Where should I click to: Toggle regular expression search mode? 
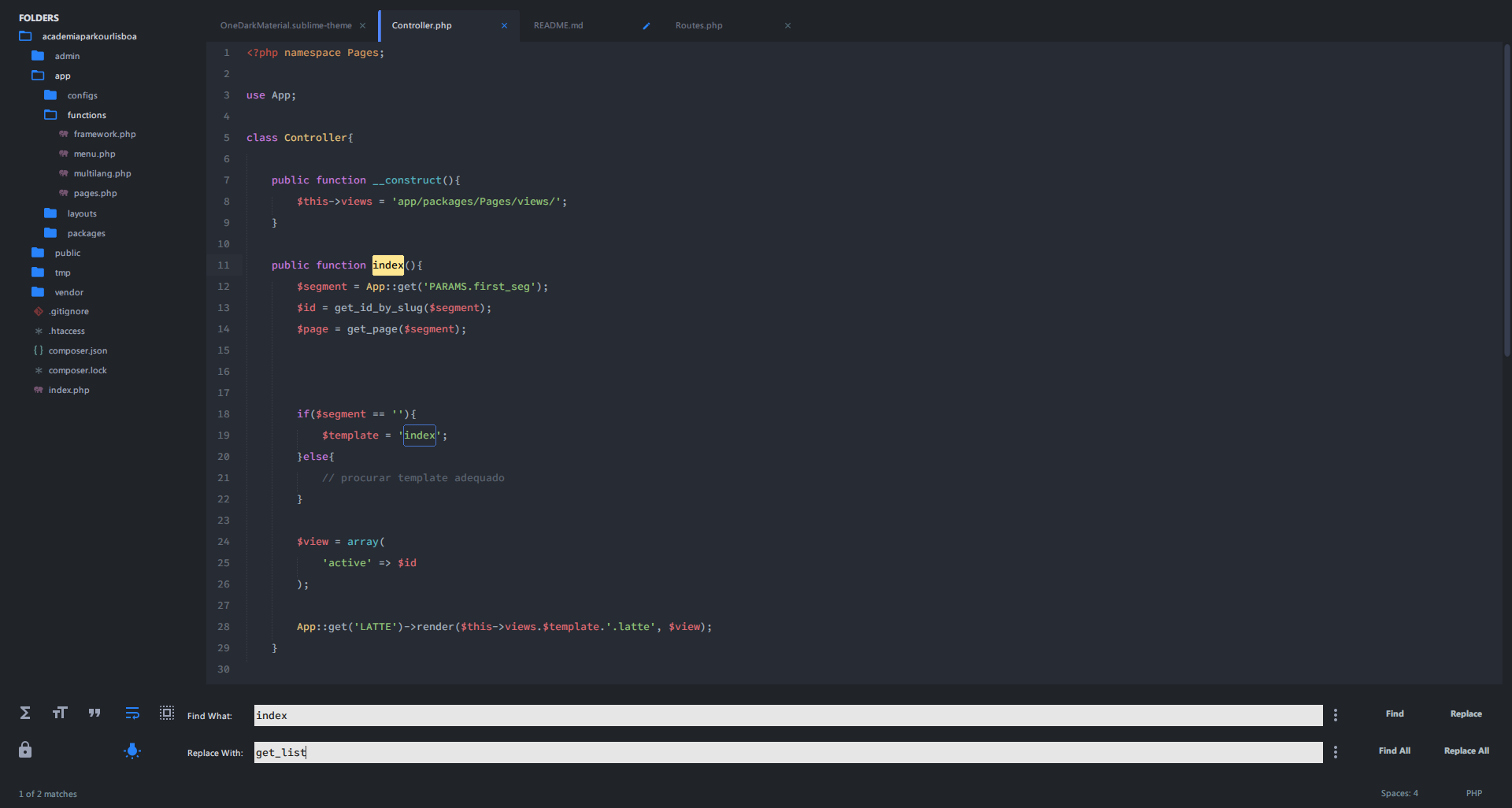coord(25,713)
